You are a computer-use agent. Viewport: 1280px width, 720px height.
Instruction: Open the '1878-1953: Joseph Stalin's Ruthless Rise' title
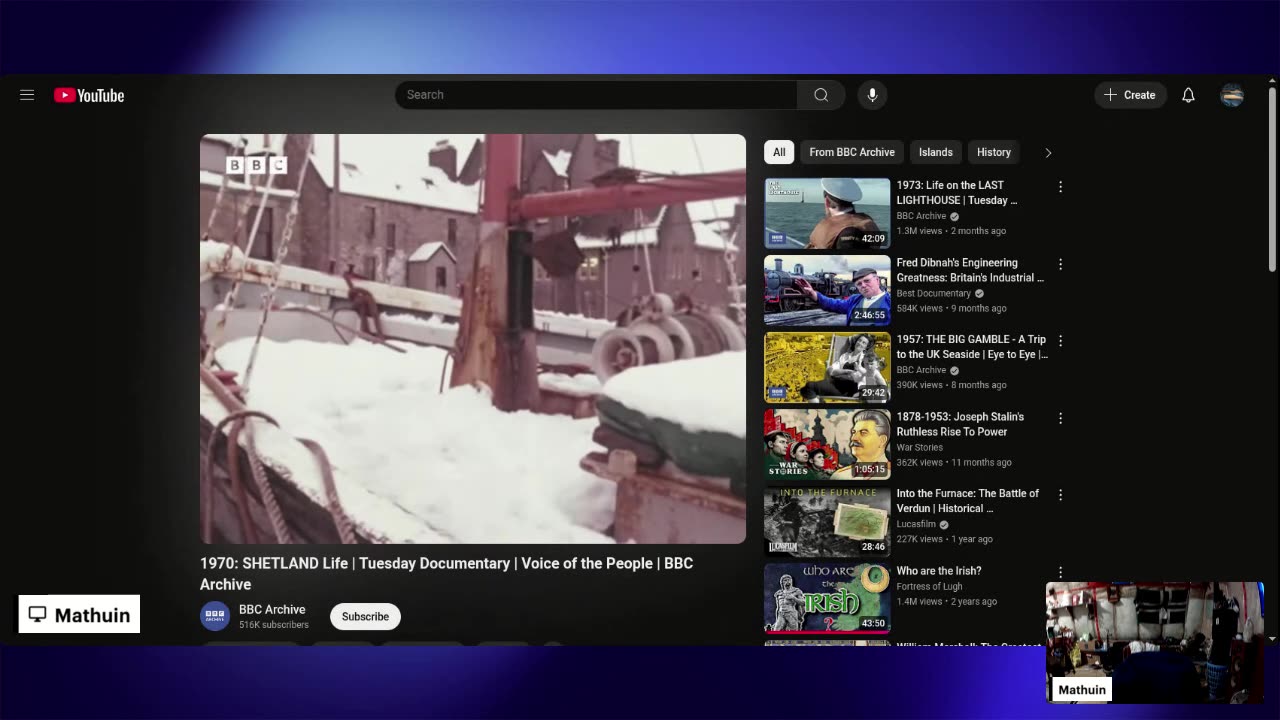[960, 424]
